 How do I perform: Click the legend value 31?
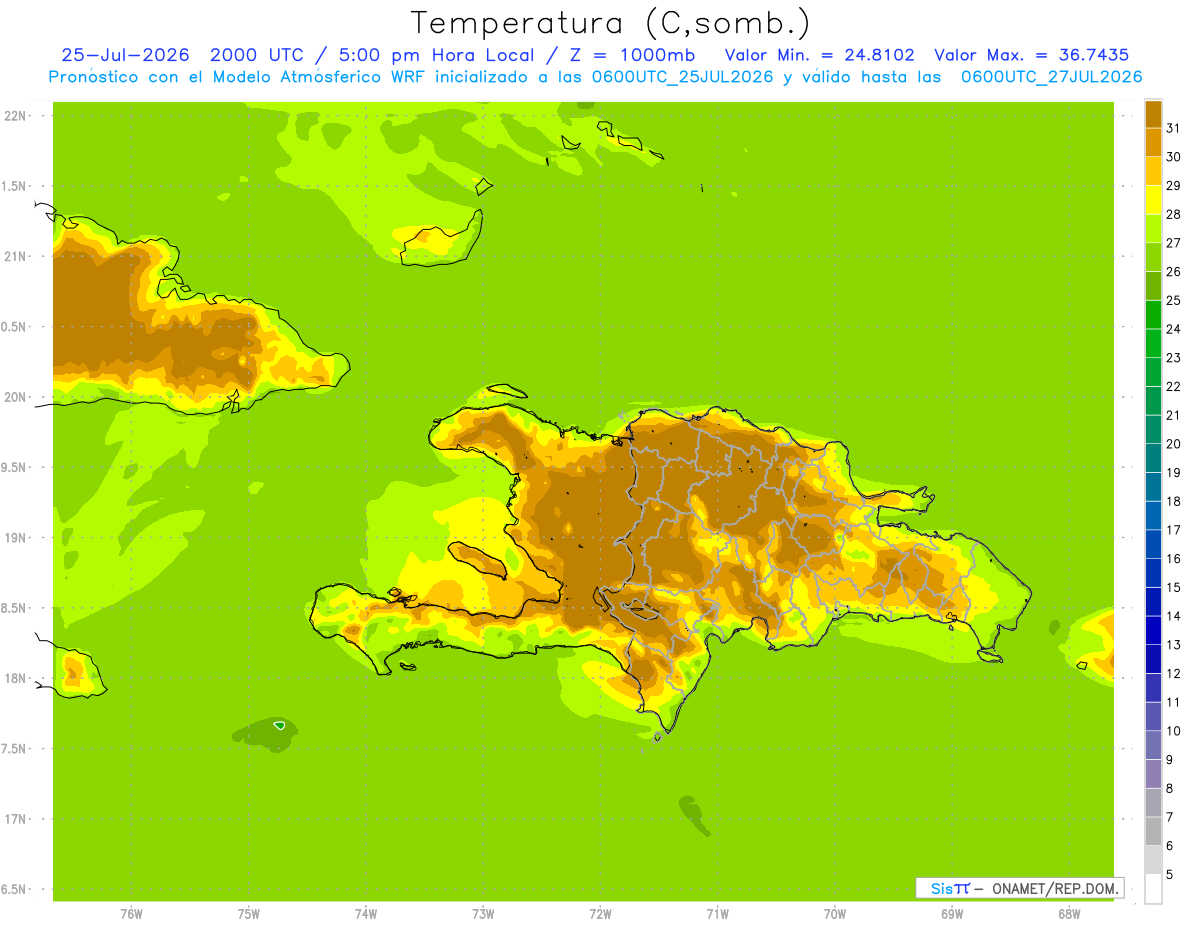coord(1174,127)
